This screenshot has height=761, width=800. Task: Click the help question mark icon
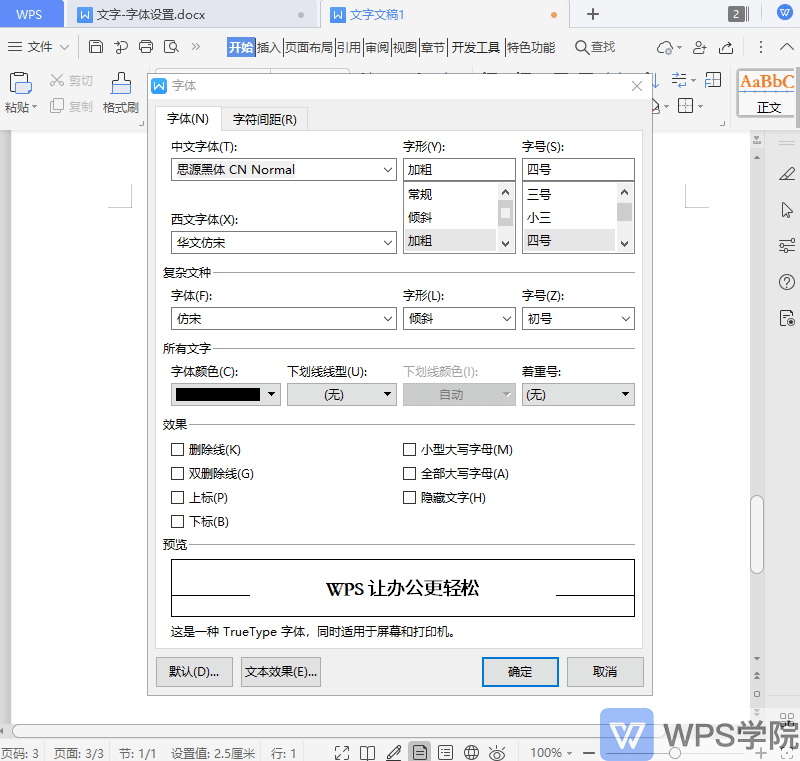click(787, 282)
